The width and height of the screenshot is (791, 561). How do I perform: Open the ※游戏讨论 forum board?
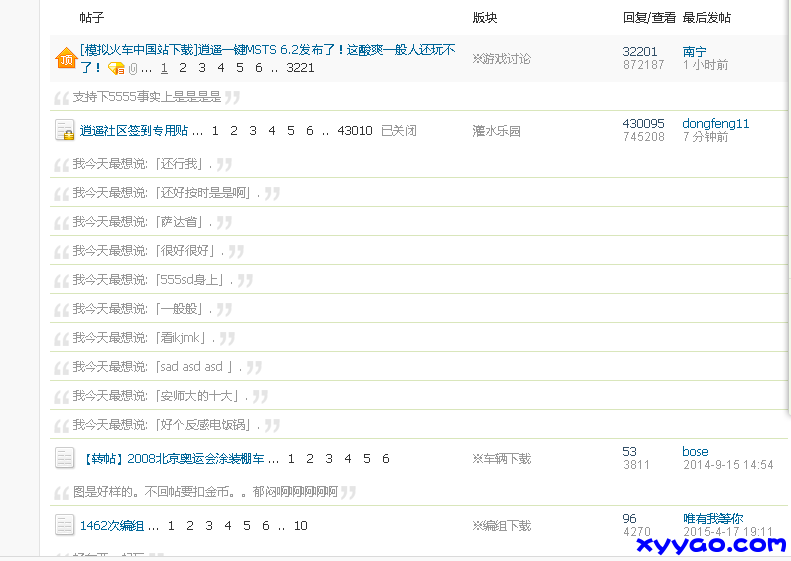[x=501, y=59]
